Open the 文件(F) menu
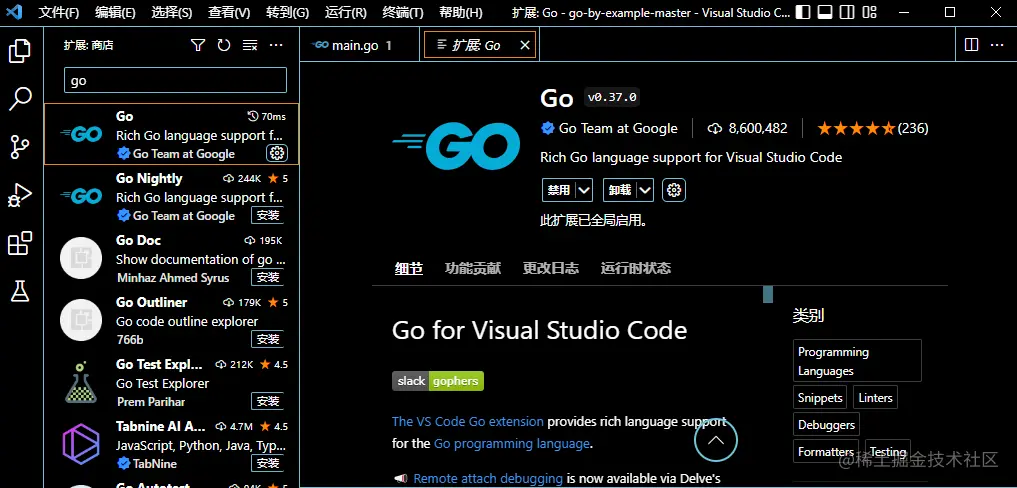Viewport: 1017px width, 488px height. [x=58, y=12]
